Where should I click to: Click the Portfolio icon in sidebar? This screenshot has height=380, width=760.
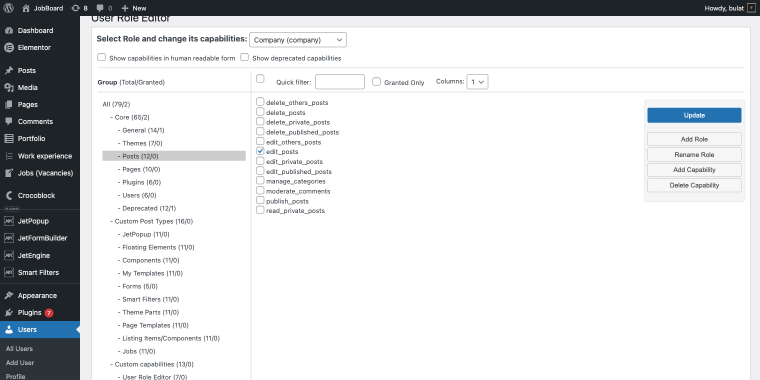pyautogui.click(x=9, y=139)
